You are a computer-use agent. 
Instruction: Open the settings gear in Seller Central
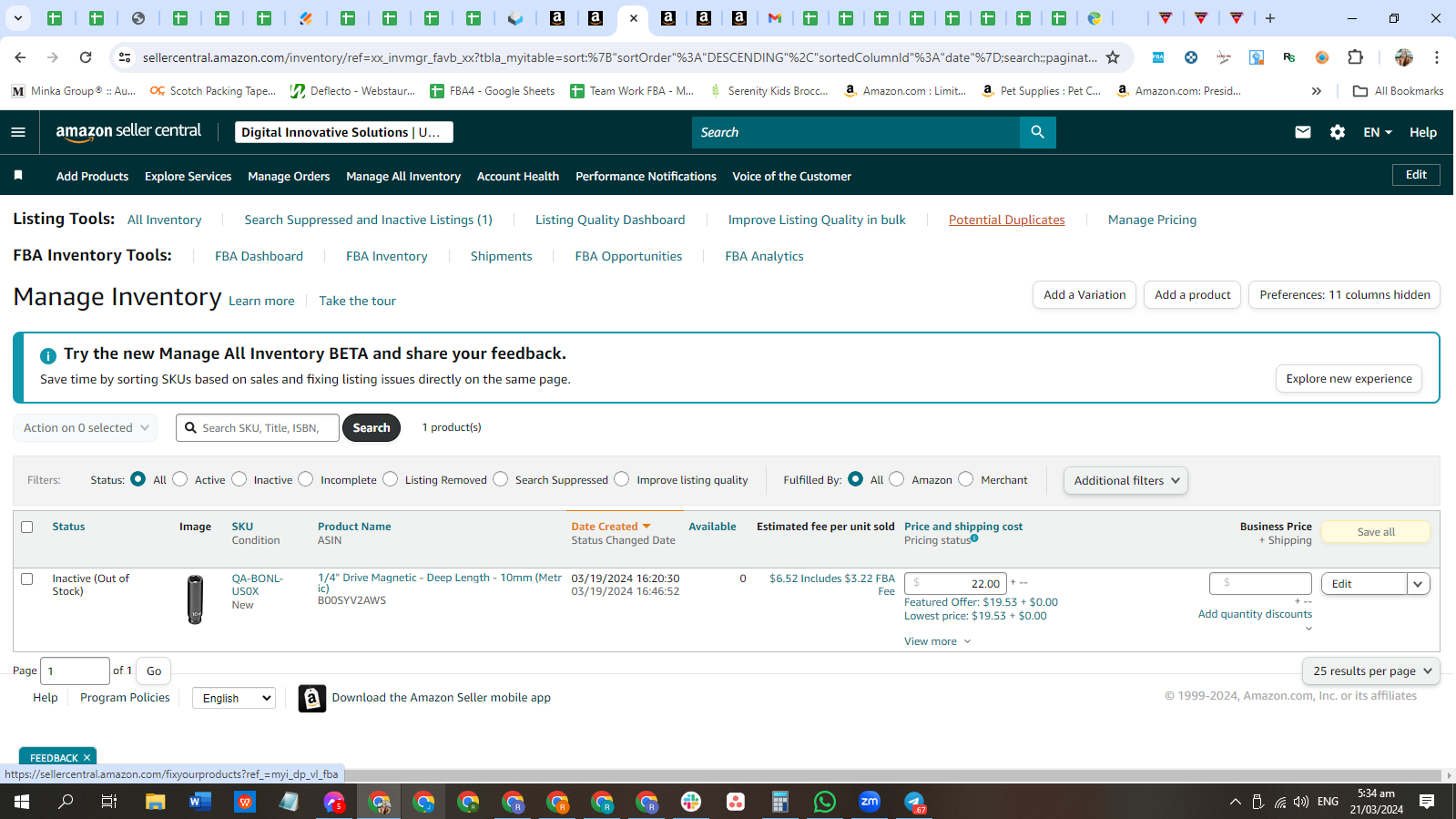coord(1338,132)
